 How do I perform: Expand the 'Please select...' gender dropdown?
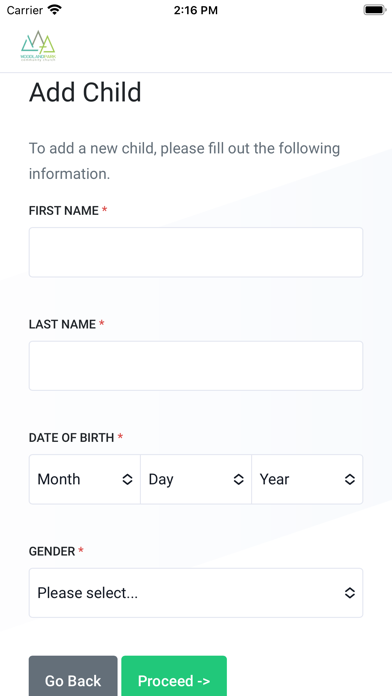pyautogui.click(x=196, y=593)
